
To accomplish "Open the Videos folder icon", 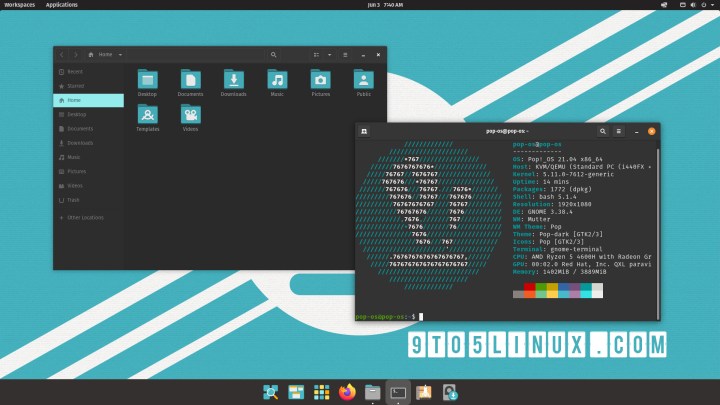I will 191,115.
